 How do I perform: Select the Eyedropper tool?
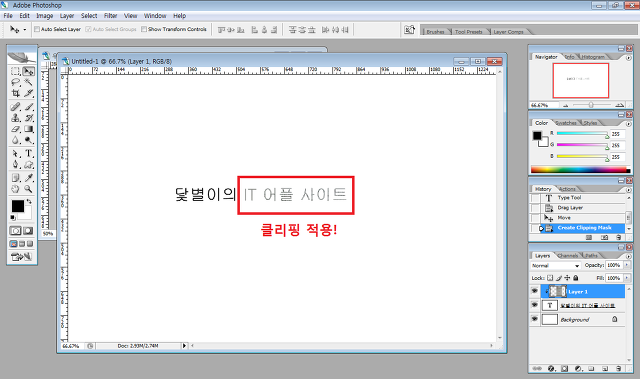[x=28, y=178]
